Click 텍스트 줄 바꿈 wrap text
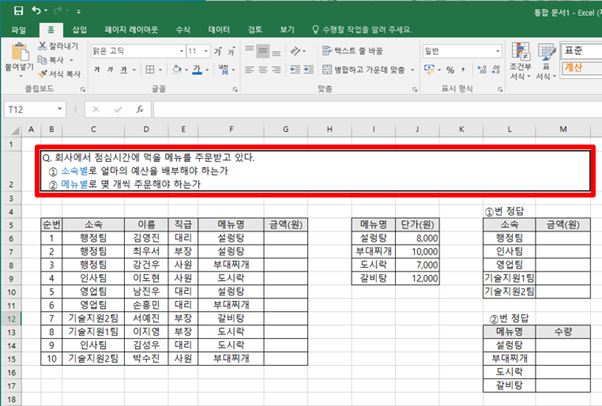Screen dimensions: 602x406 (352, 51)
